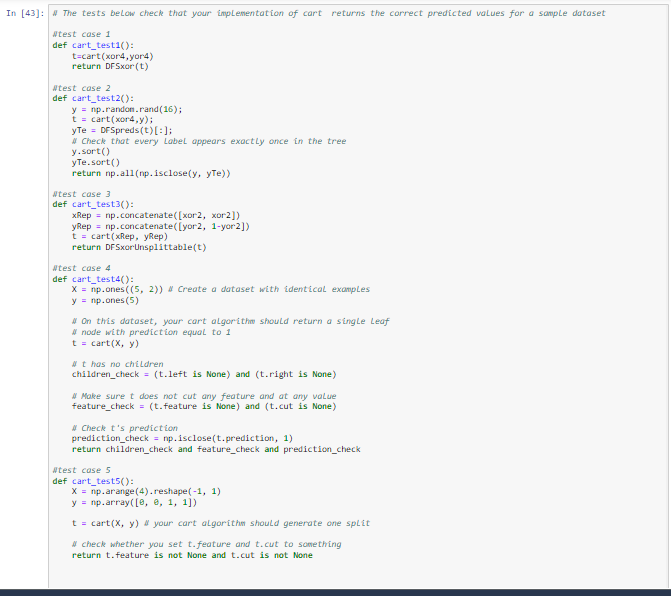The height and width of the screenshot is (596, 671).
Task: Place cursor on 'def cart_test4():' line
Action: pos(93,279)
